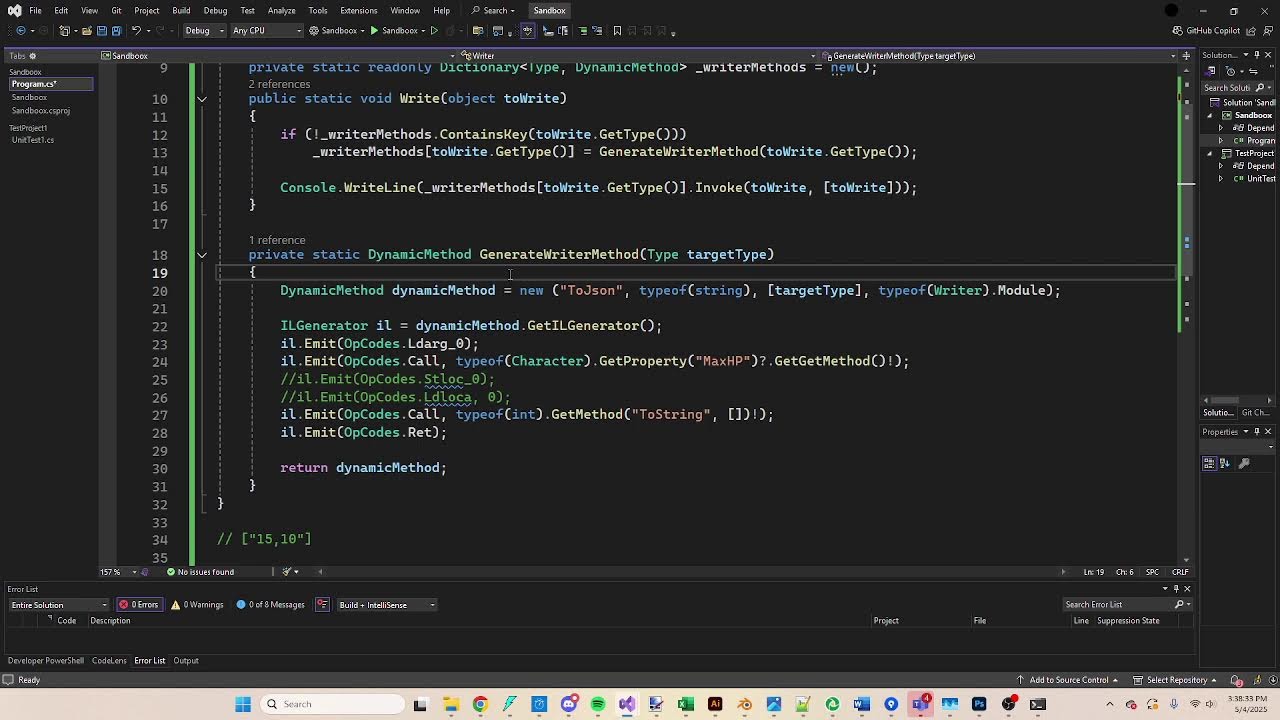Click the Save file toolbar icon
The width and height of the screenshot is (1280, 720).
click(x=102, y=31)
